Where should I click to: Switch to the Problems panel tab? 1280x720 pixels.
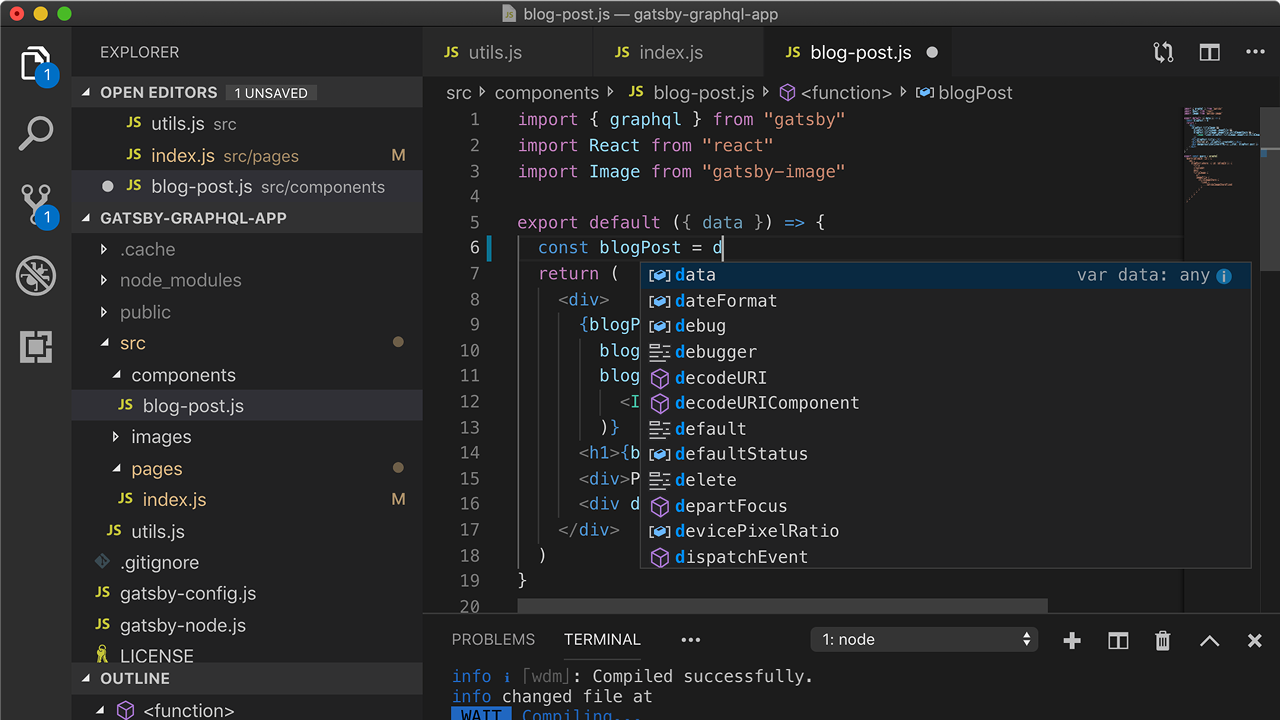(x=493, y=640)
